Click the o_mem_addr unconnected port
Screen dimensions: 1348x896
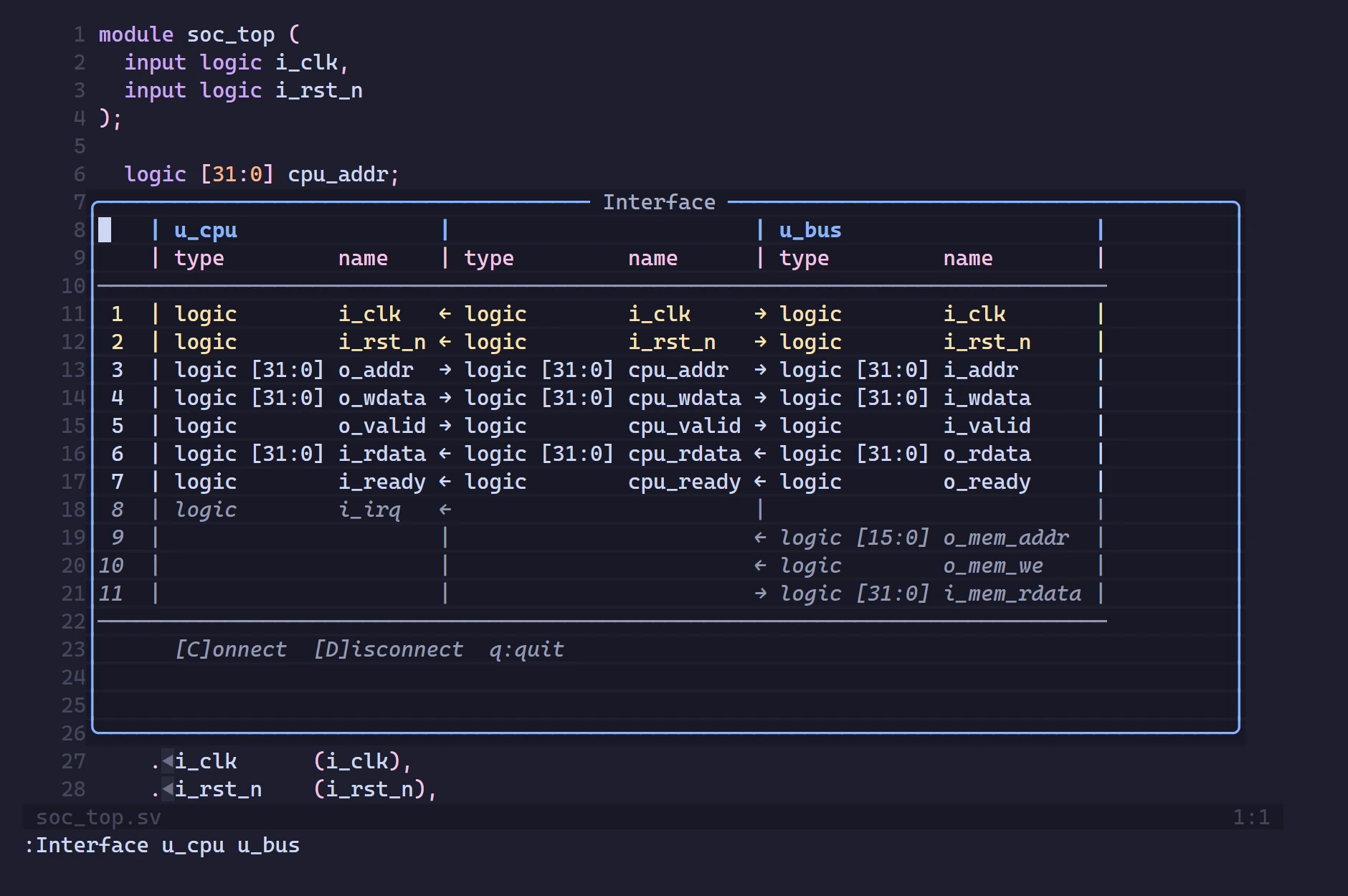(1006, 538)
